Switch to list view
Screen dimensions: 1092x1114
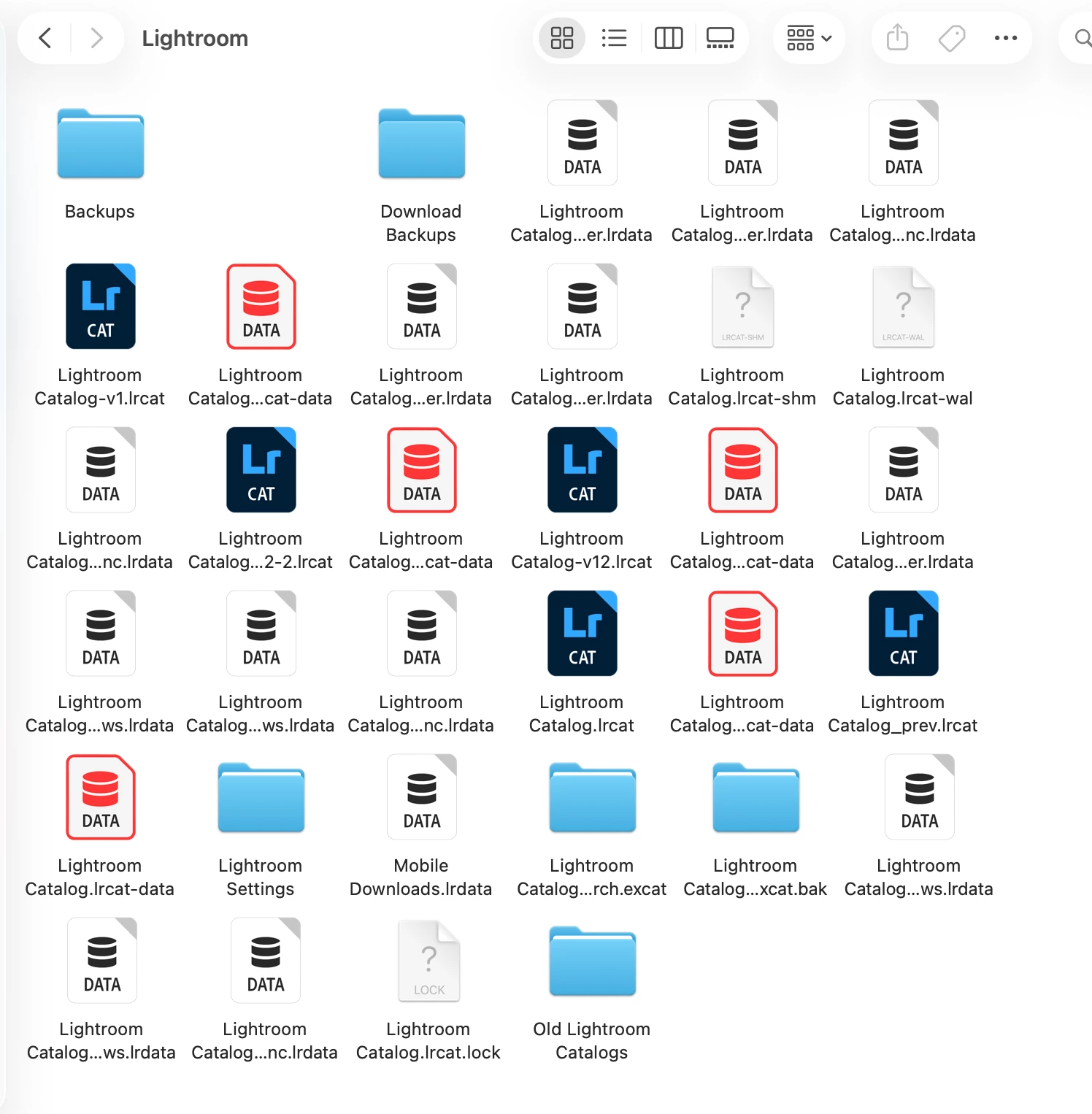[x=615, y=38]
